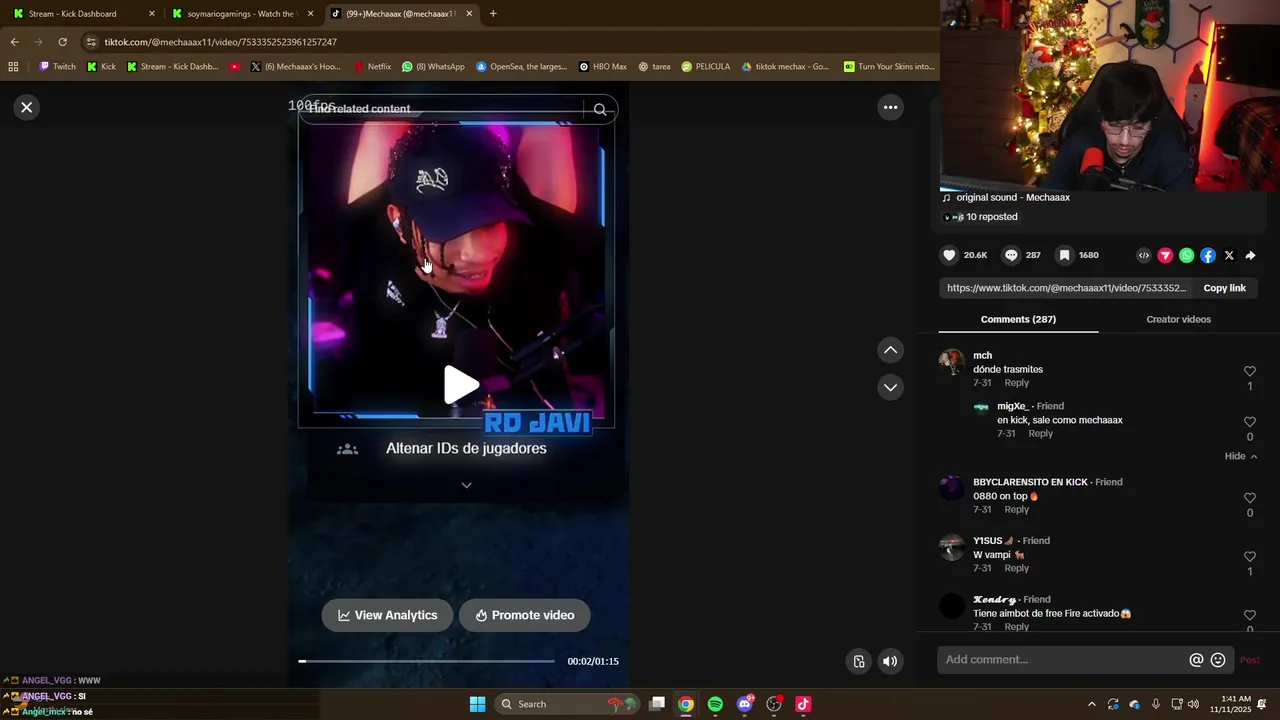Like the 'aimbot de free Fire' comment
The width and height of the screenshot is (1280, 720).
pyautogui.click(x=1249, y=616)
